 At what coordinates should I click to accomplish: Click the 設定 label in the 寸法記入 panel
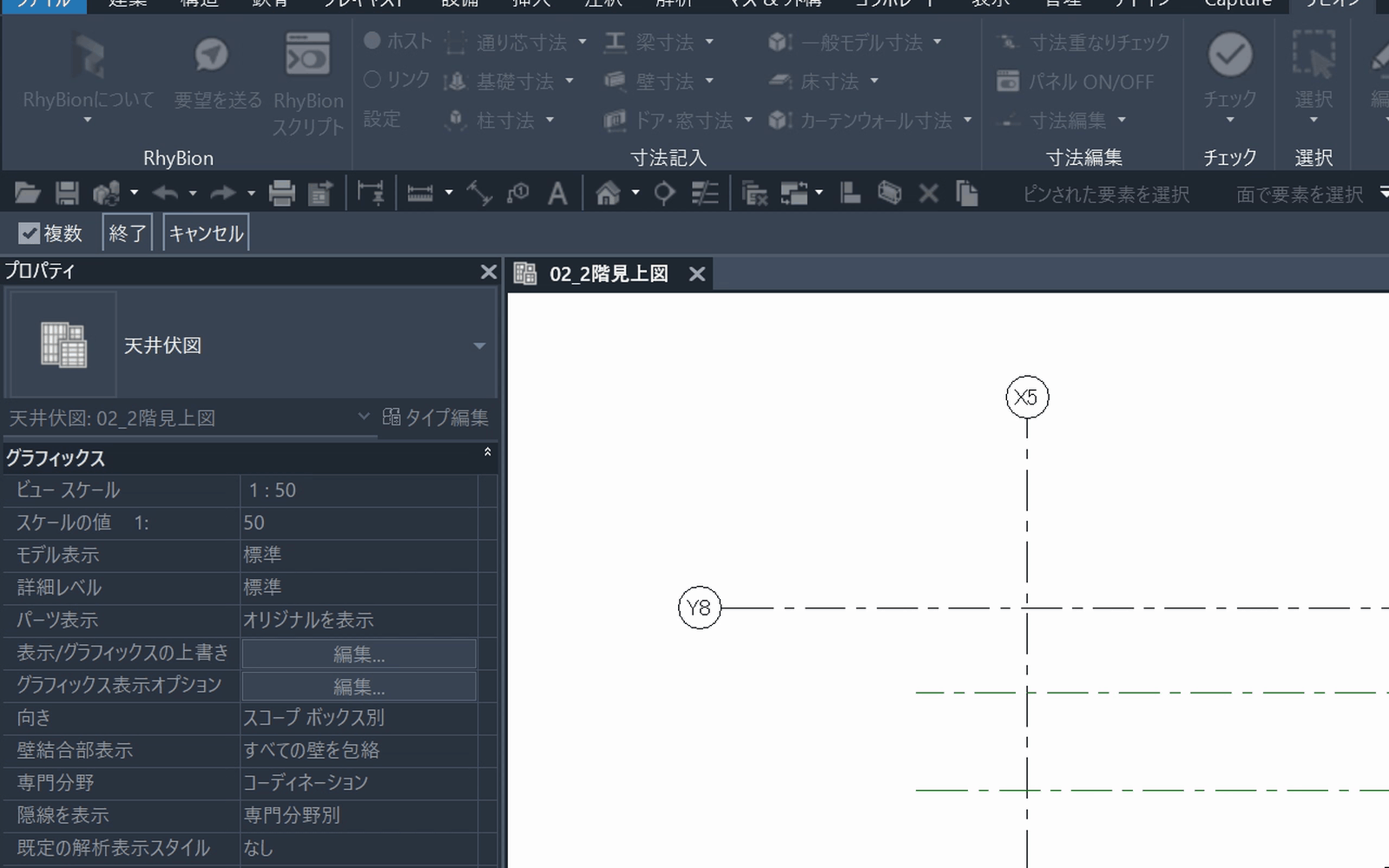(x=382, y=119)
